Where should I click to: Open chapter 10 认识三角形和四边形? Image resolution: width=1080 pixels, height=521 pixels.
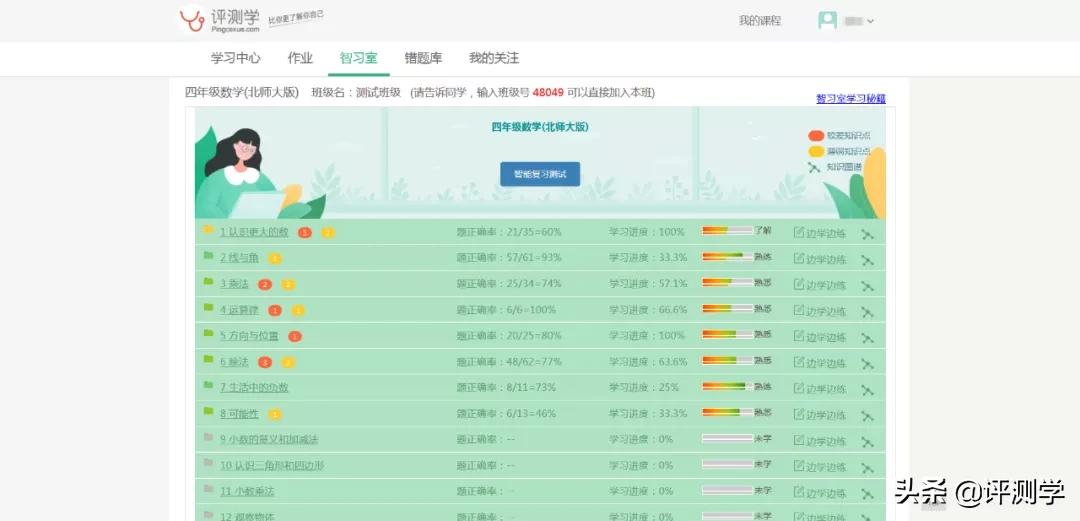pos(271,466)
